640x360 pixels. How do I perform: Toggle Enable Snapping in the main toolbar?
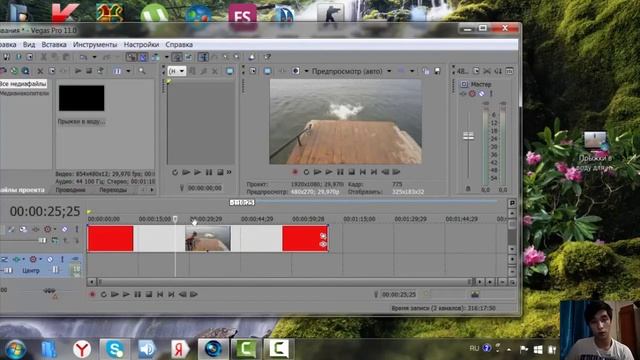pos(131,57)
